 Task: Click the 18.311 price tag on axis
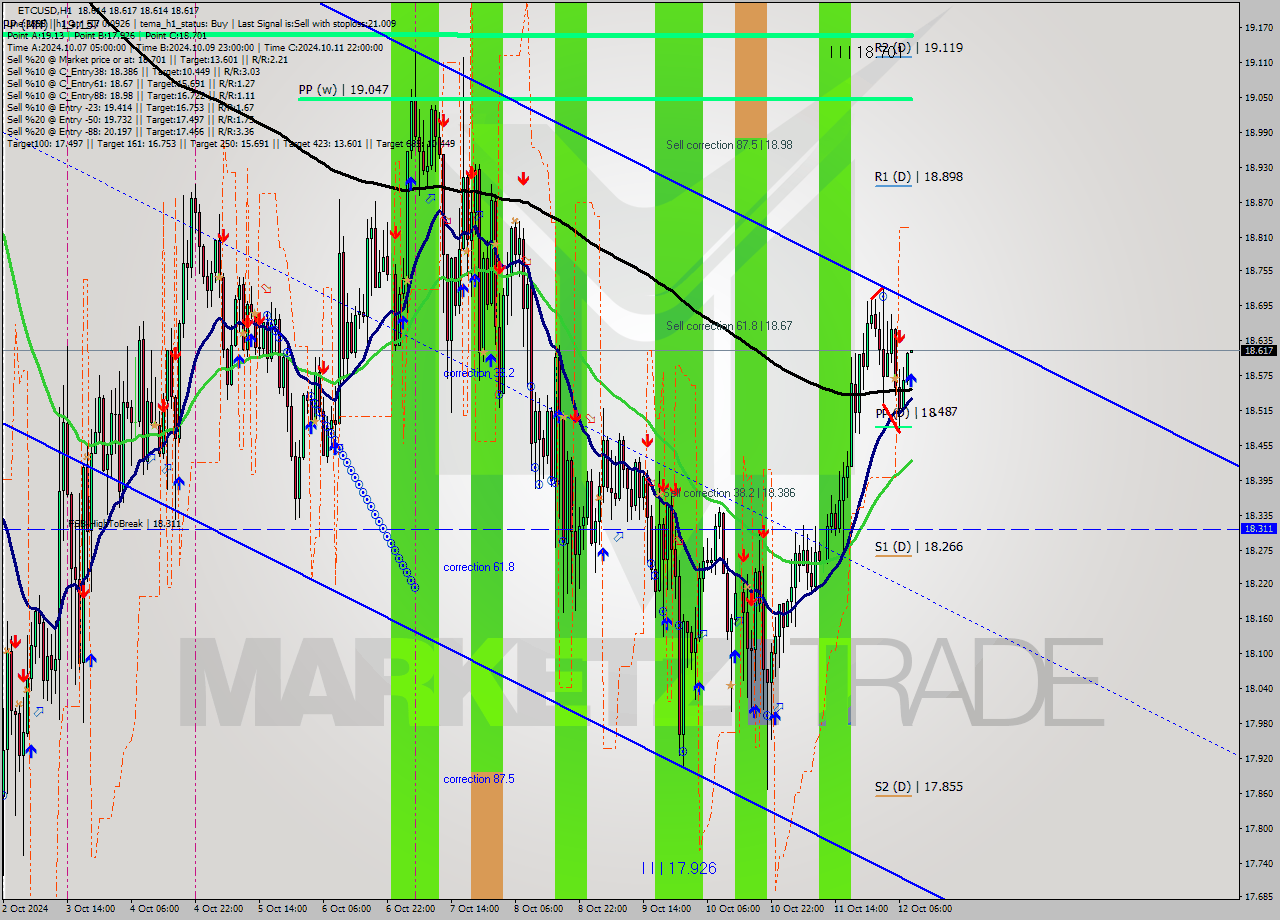click(x=1259, y=528)
